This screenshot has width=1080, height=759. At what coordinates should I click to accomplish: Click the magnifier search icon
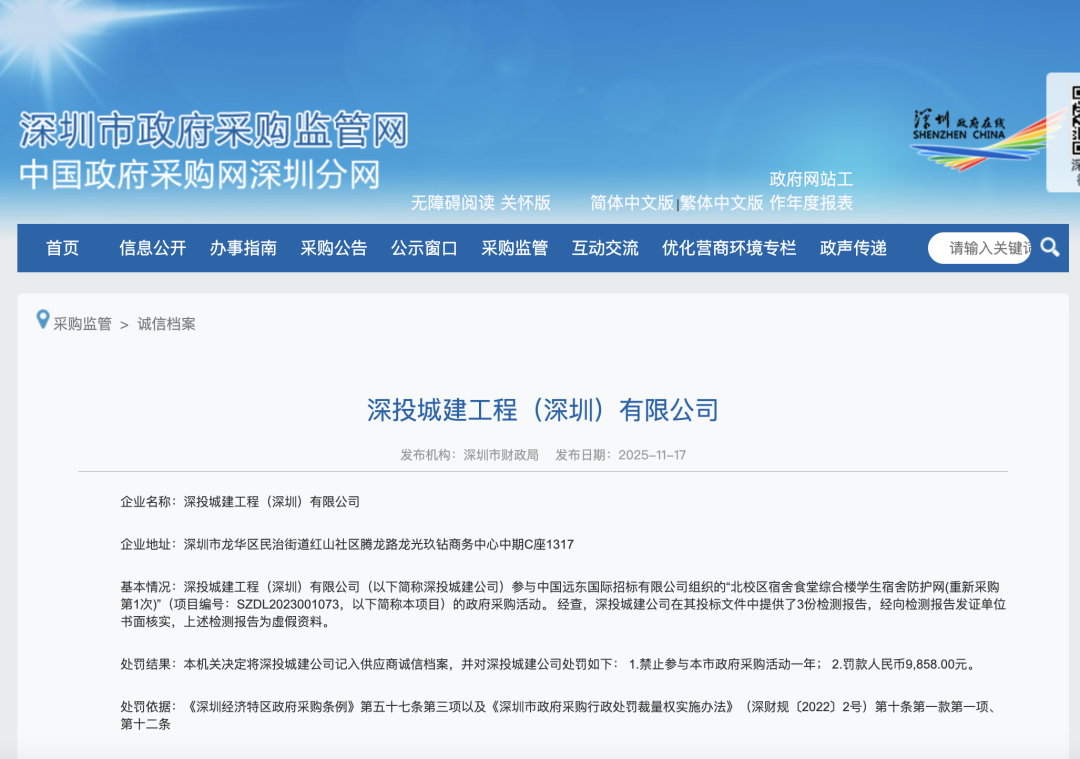coord(1049,247)
